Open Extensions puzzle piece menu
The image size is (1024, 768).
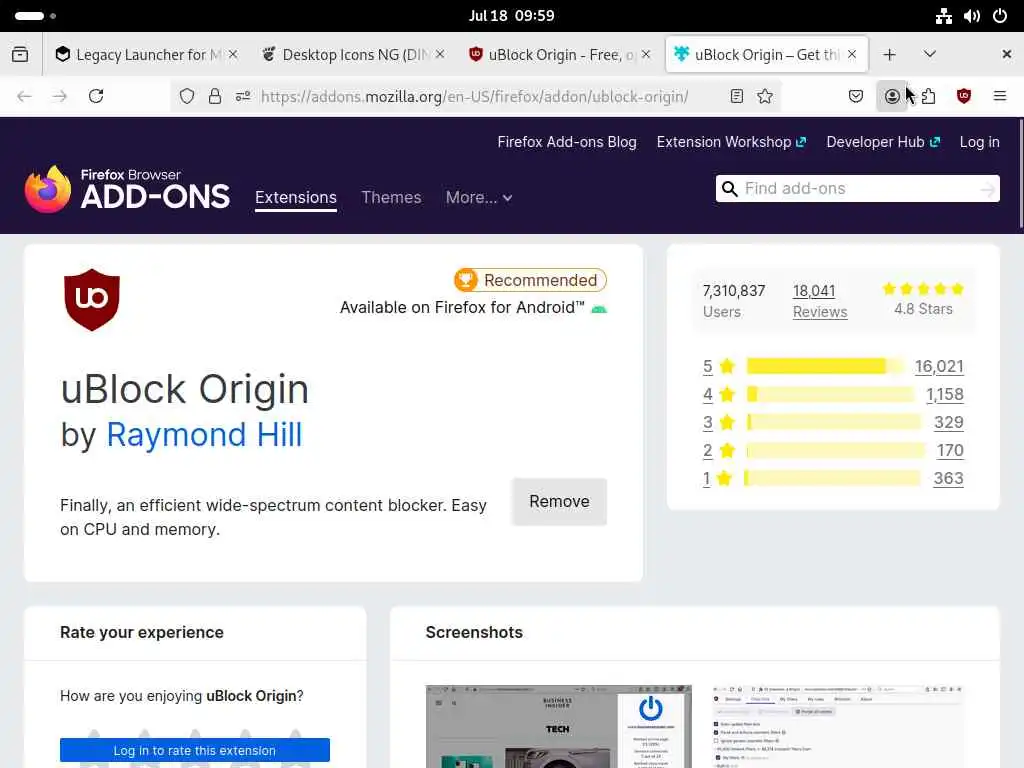[928, 97]
